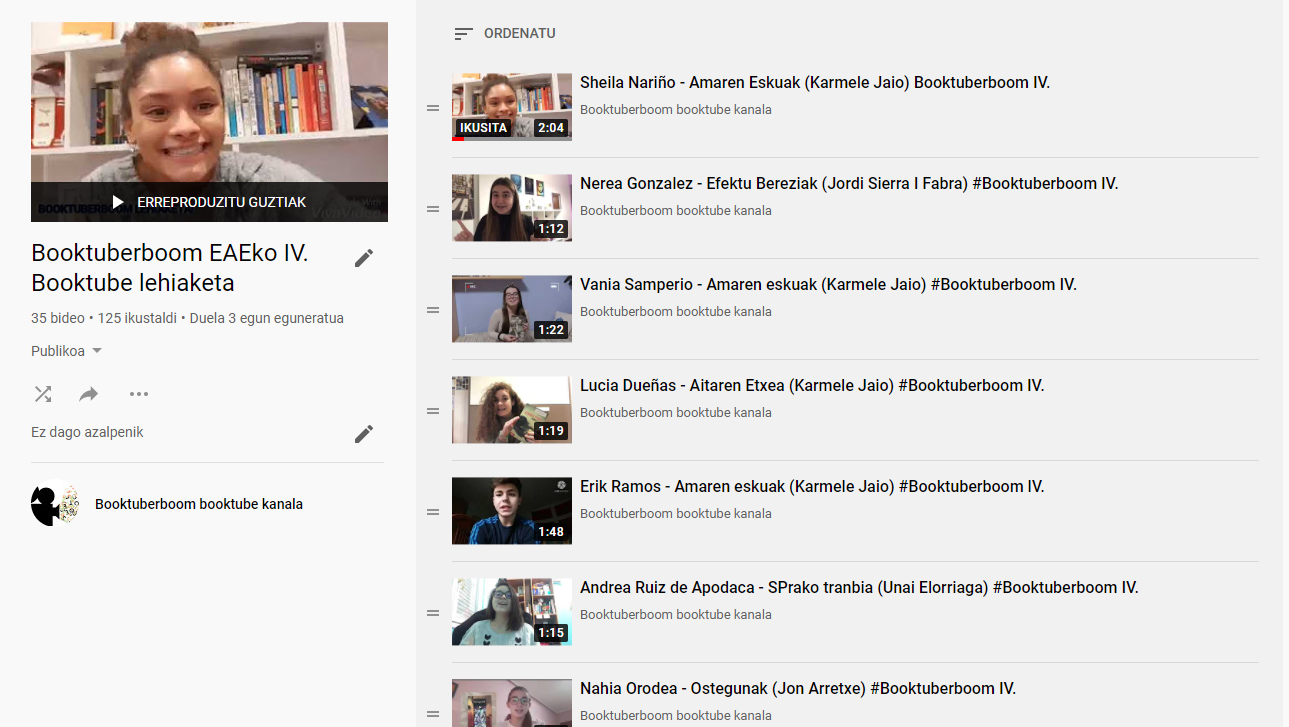Open Nahia Orodea video thumbnail

pyautogui.click(x=512, y=703)
